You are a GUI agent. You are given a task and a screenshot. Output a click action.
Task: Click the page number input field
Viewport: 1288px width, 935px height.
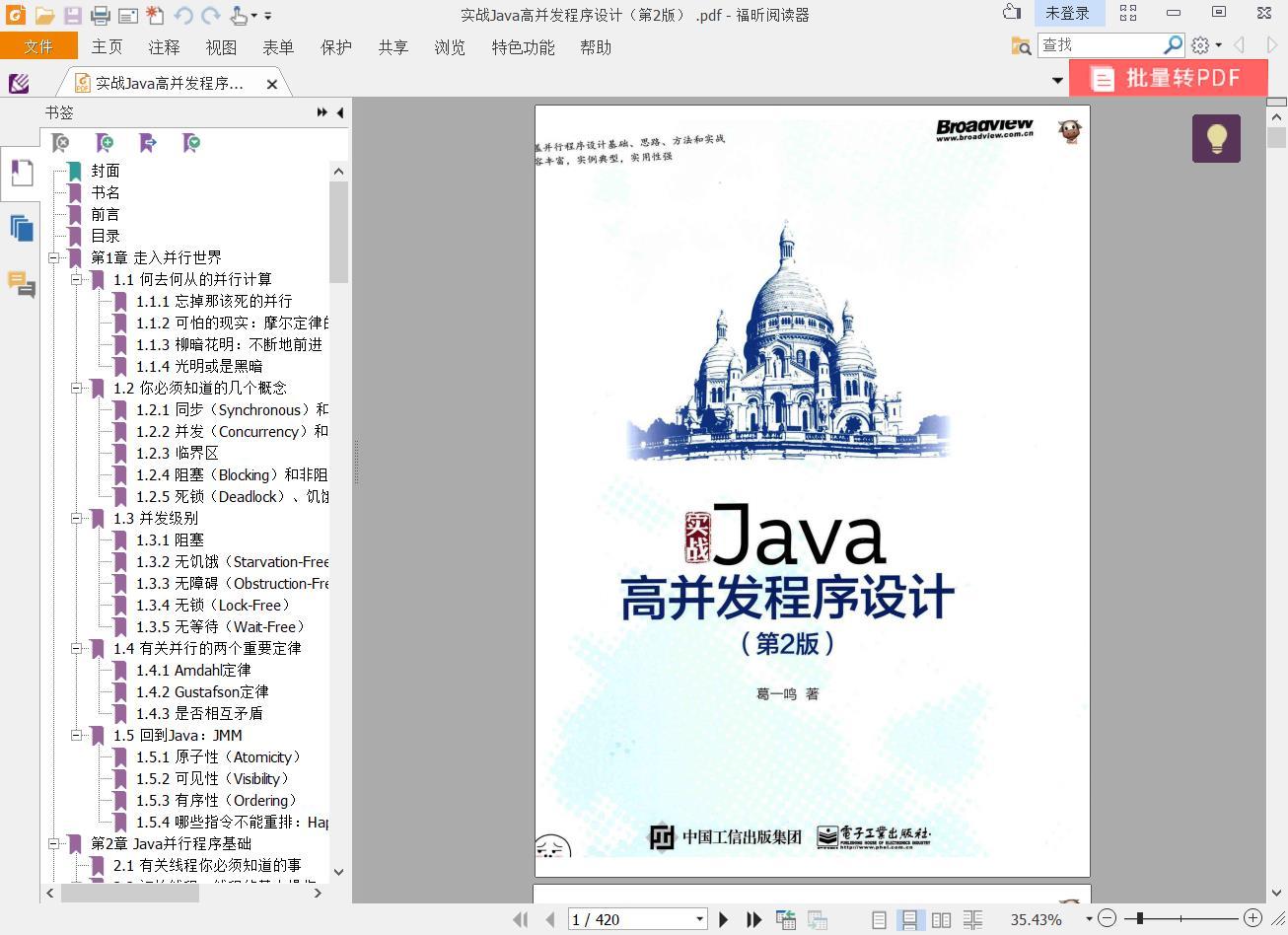[630, 919]
